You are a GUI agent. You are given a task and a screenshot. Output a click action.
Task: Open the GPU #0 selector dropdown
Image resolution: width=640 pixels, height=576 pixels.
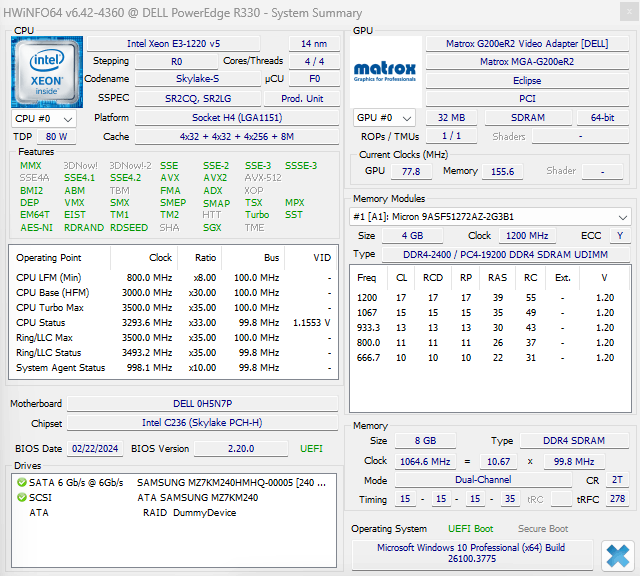tap(384, 118)
